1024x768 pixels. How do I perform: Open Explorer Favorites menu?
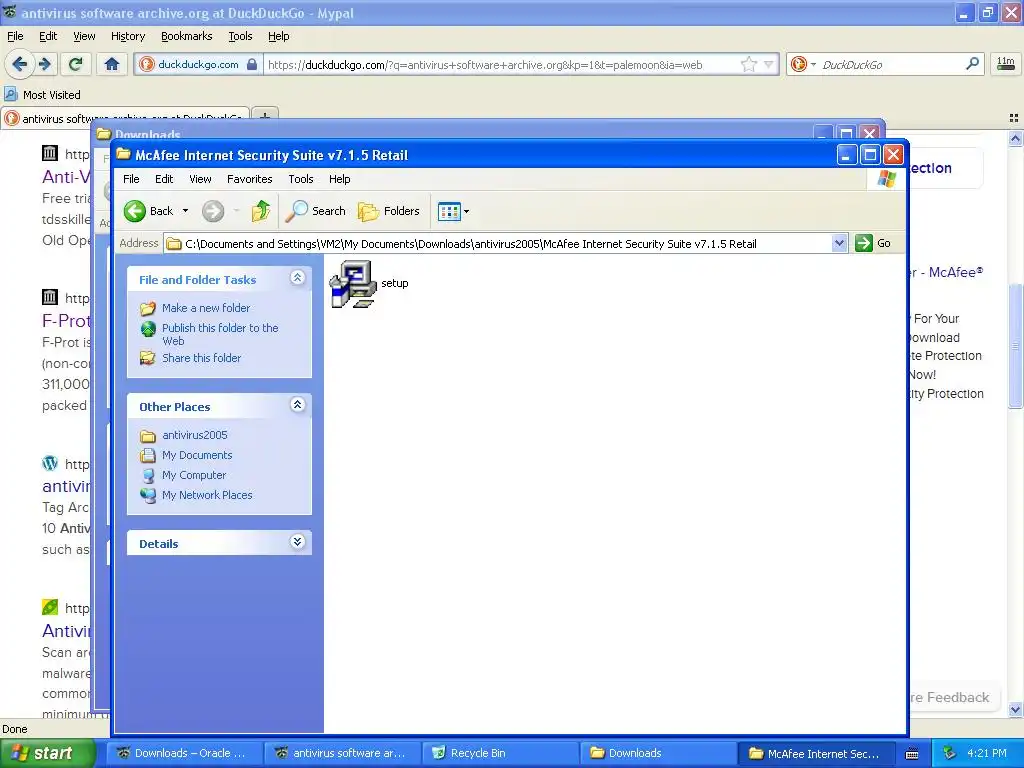pos(249,179)
